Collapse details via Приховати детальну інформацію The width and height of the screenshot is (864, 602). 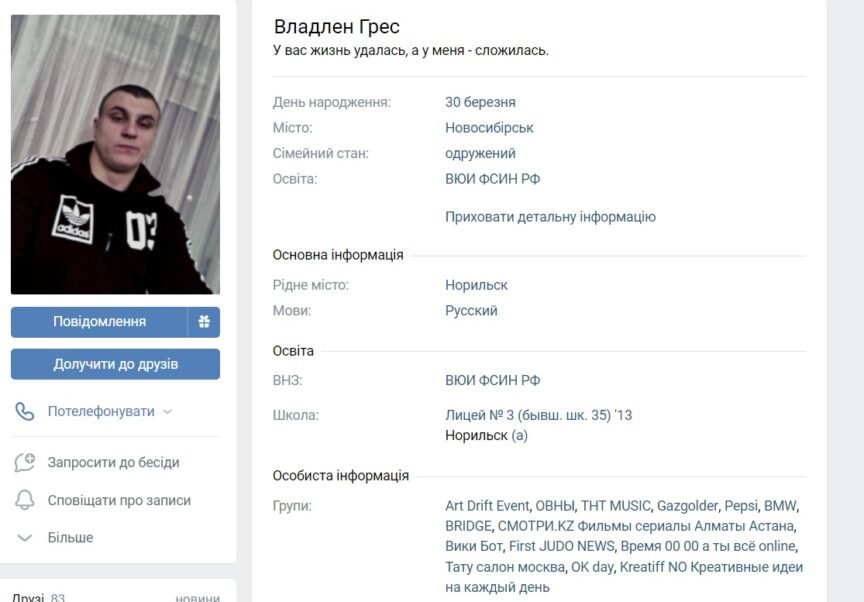tap(550, 217)
